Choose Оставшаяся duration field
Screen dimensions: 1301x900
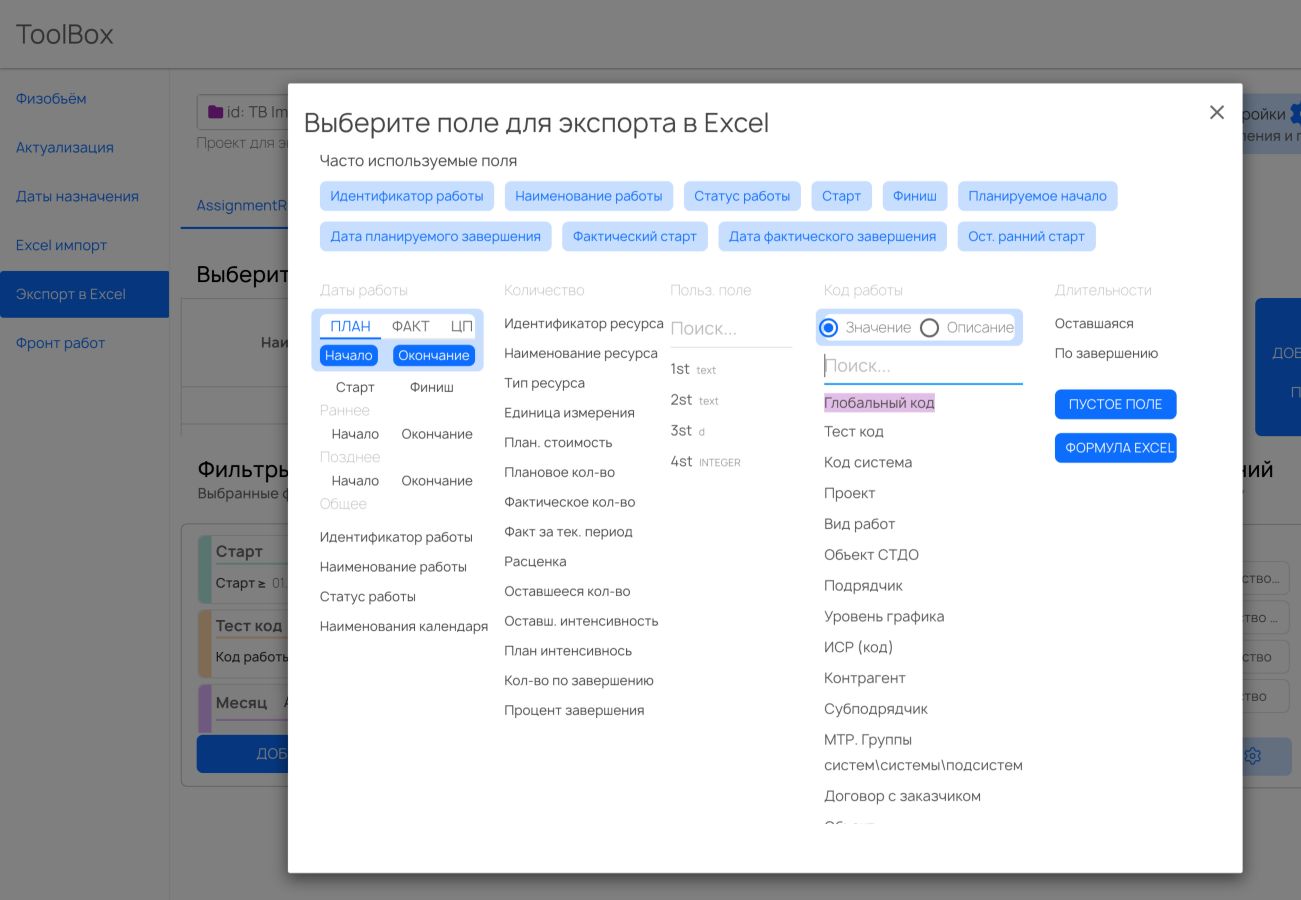[1094, 324]
